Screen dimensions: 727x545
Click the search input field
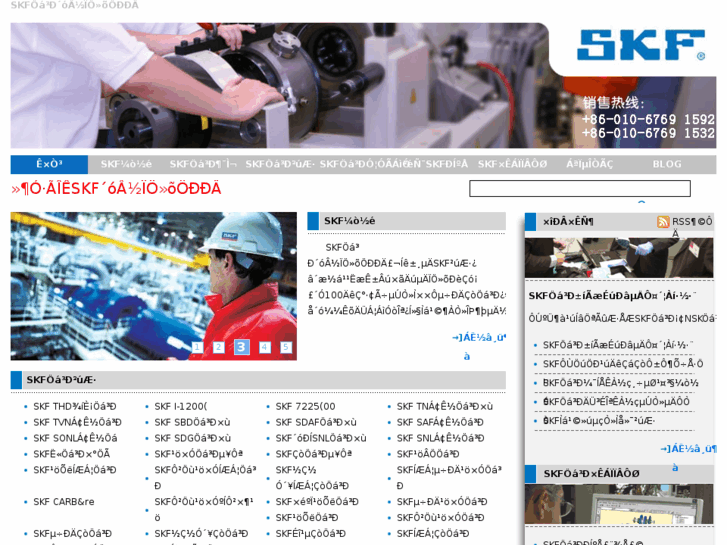[x=580, y=188]
